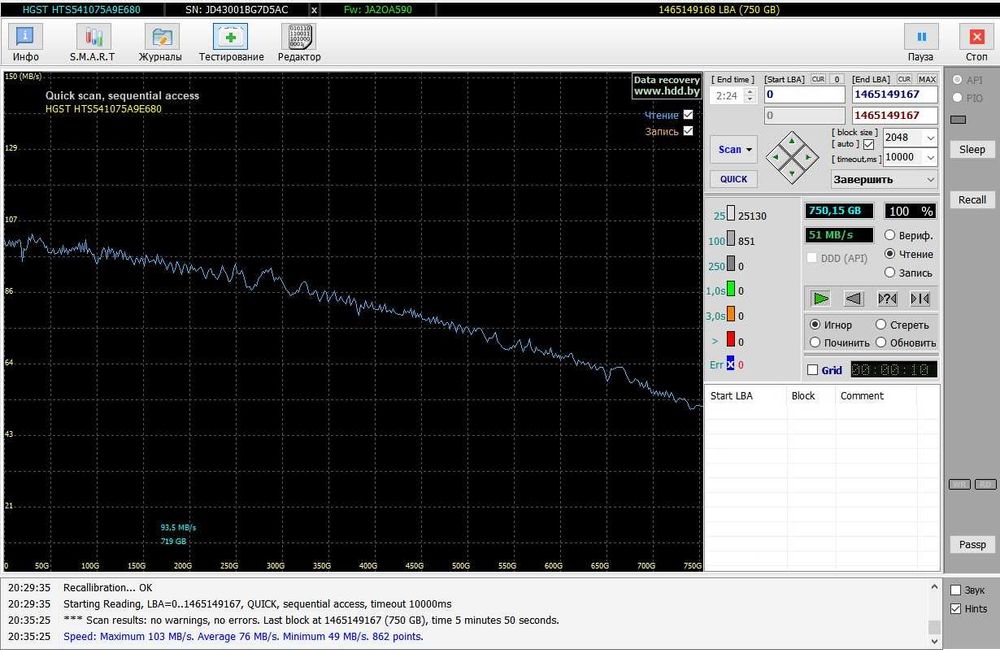
Task: Toggle the Чтение graph line checkbox
Action: pos(688,115)
